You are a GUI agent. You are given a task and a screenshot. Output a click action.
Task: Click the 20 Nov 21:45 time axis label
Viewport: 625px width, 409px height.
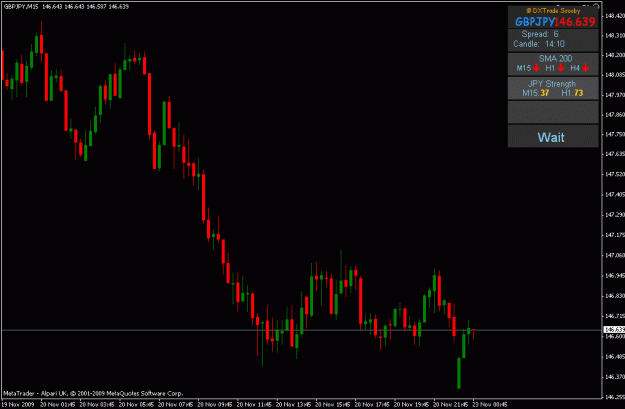coord(451,405)
